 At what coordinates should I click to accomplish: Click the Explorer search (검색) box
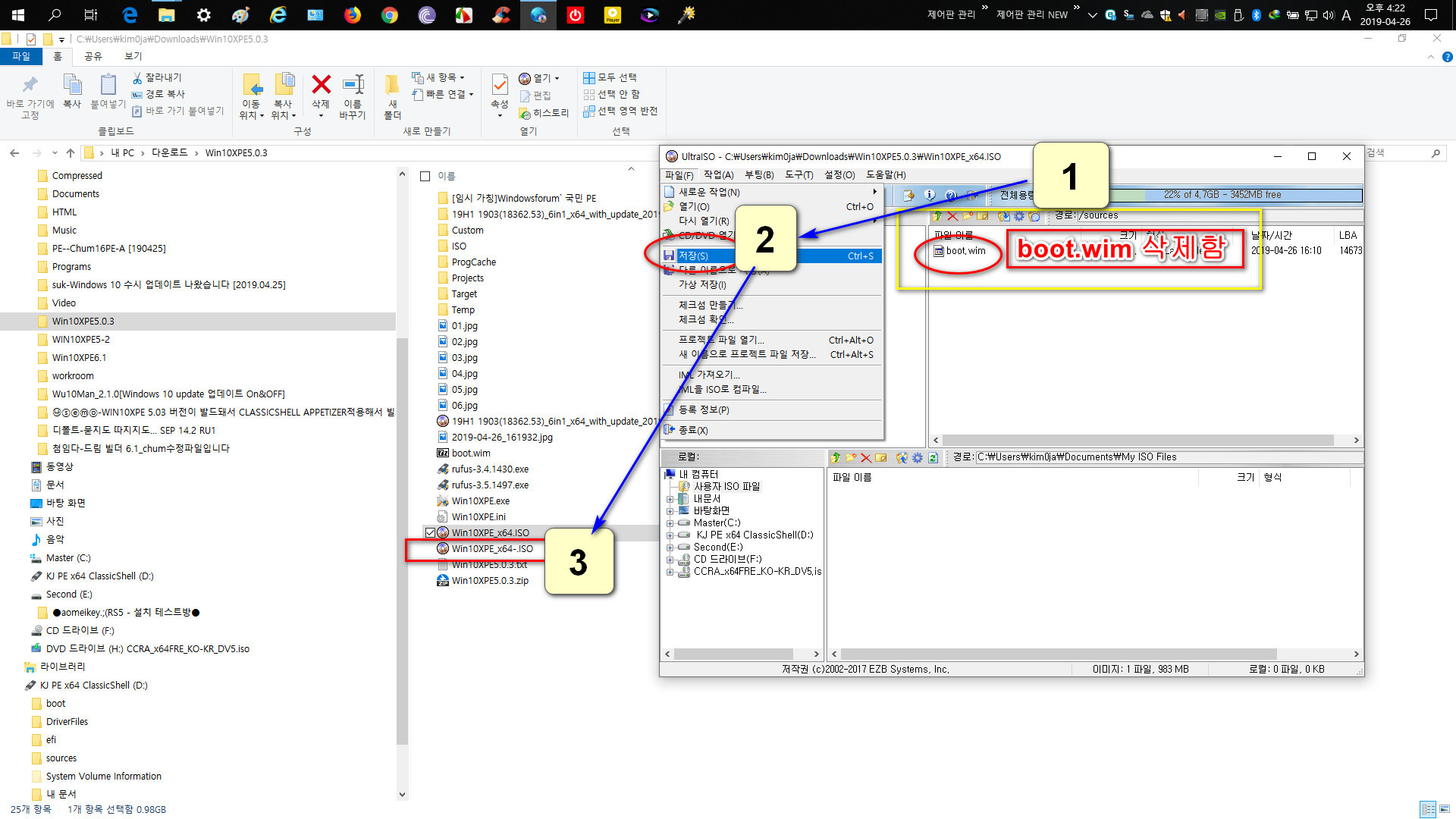[x=1403, y=153]
